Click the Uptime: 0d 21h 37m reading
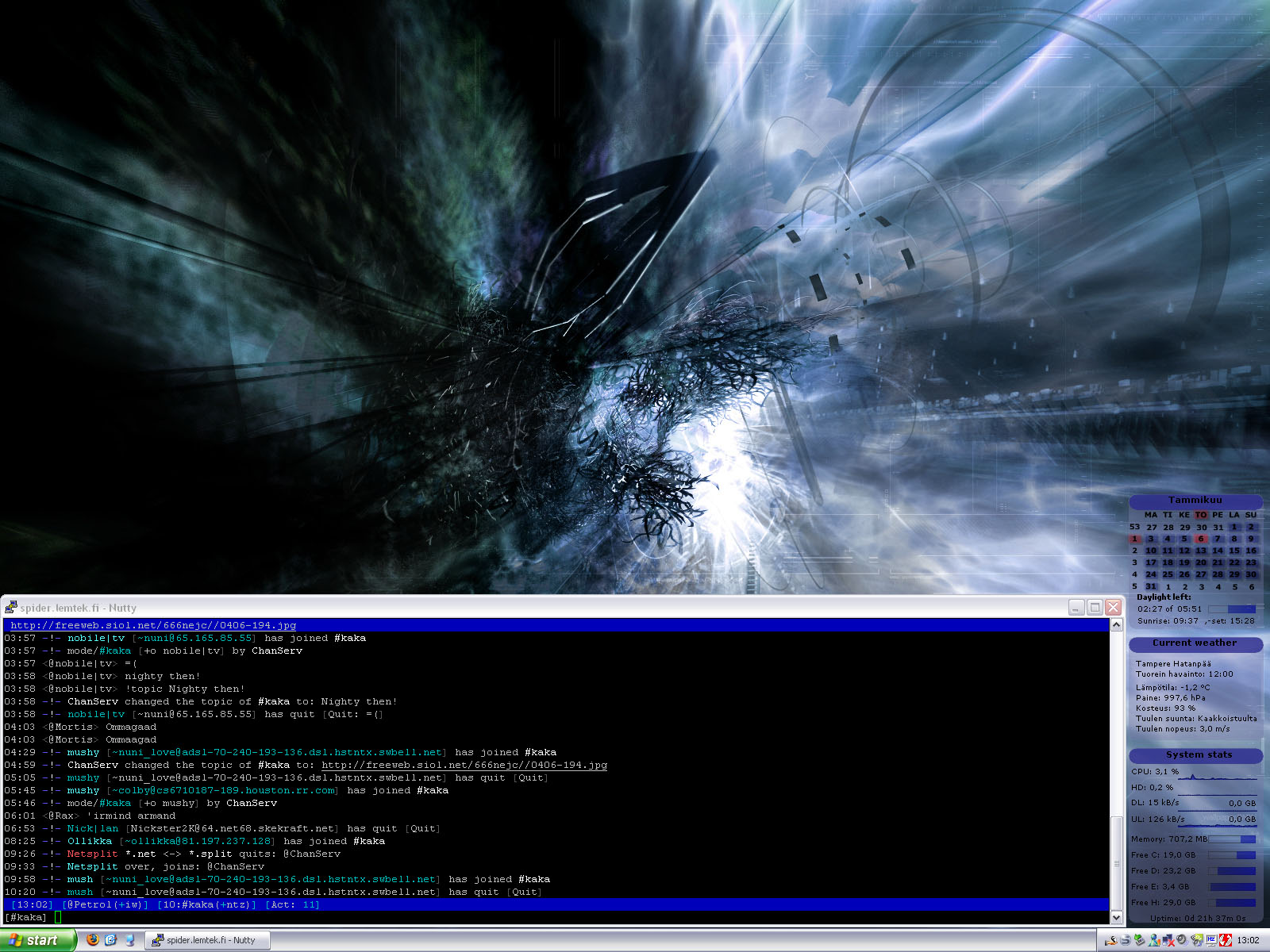Viewport: 1270px width, 952px height. (1198, 919)
